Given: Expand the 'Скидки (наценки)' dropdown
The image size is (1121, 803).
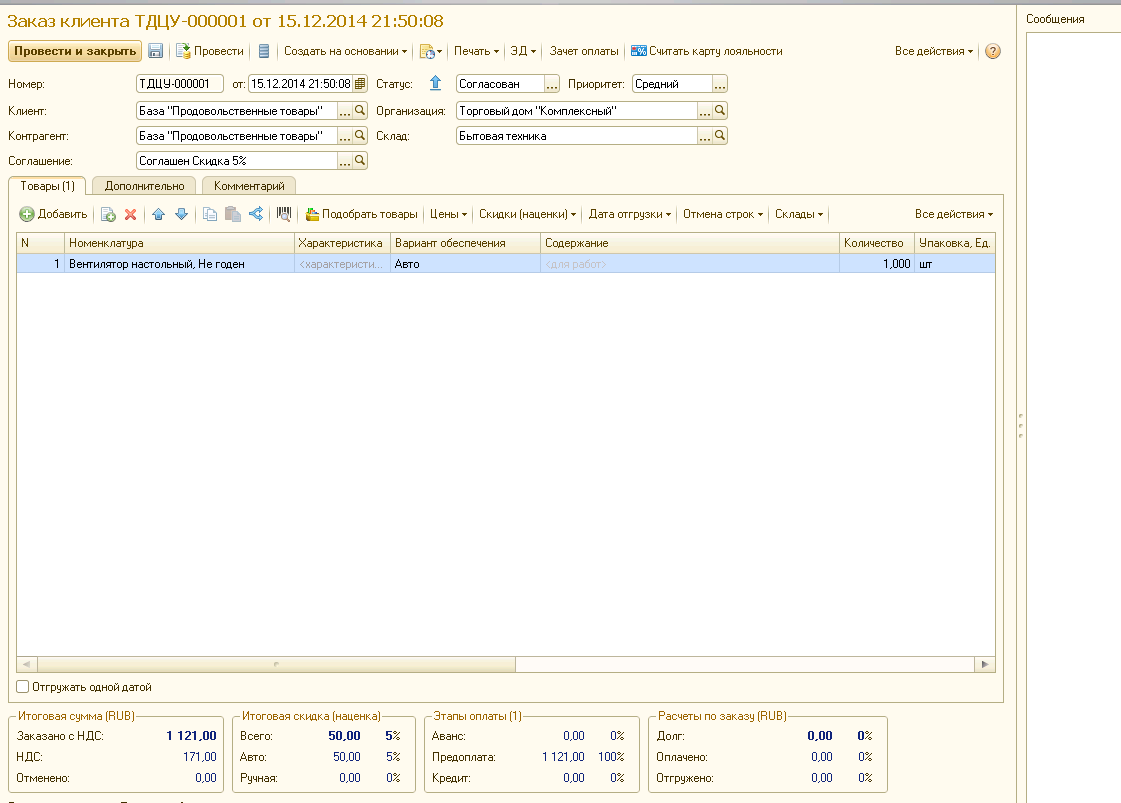Looking at the screenshot, I should (527, 214).
